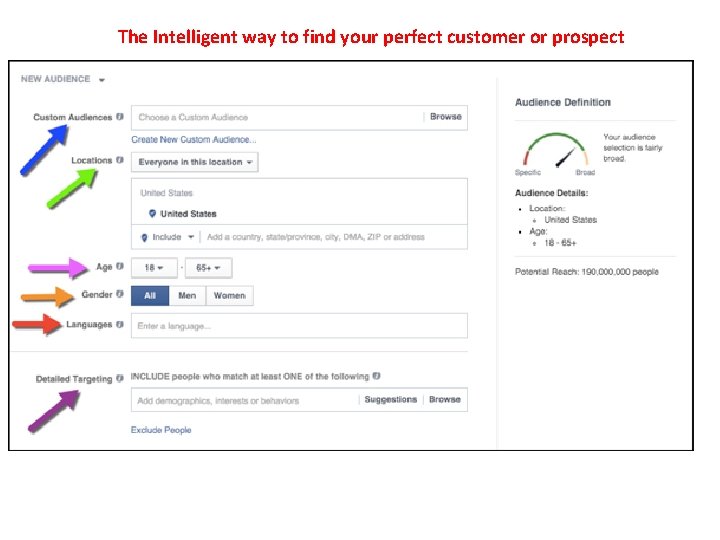The height and width of the screenshot is (540, 720).
Task: Click info icon beside Locations label
Action: tap(120, 160)
